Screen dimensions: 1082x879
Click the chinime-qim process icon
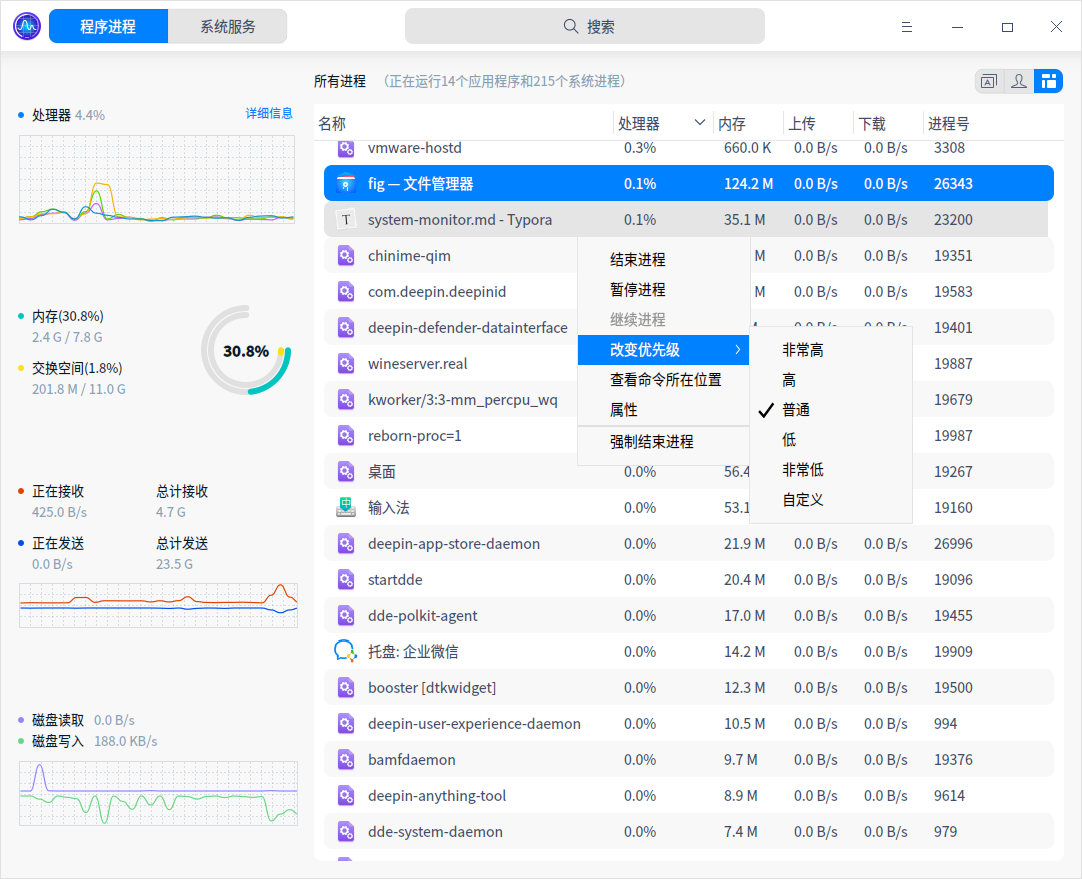(x=346, y=256)
